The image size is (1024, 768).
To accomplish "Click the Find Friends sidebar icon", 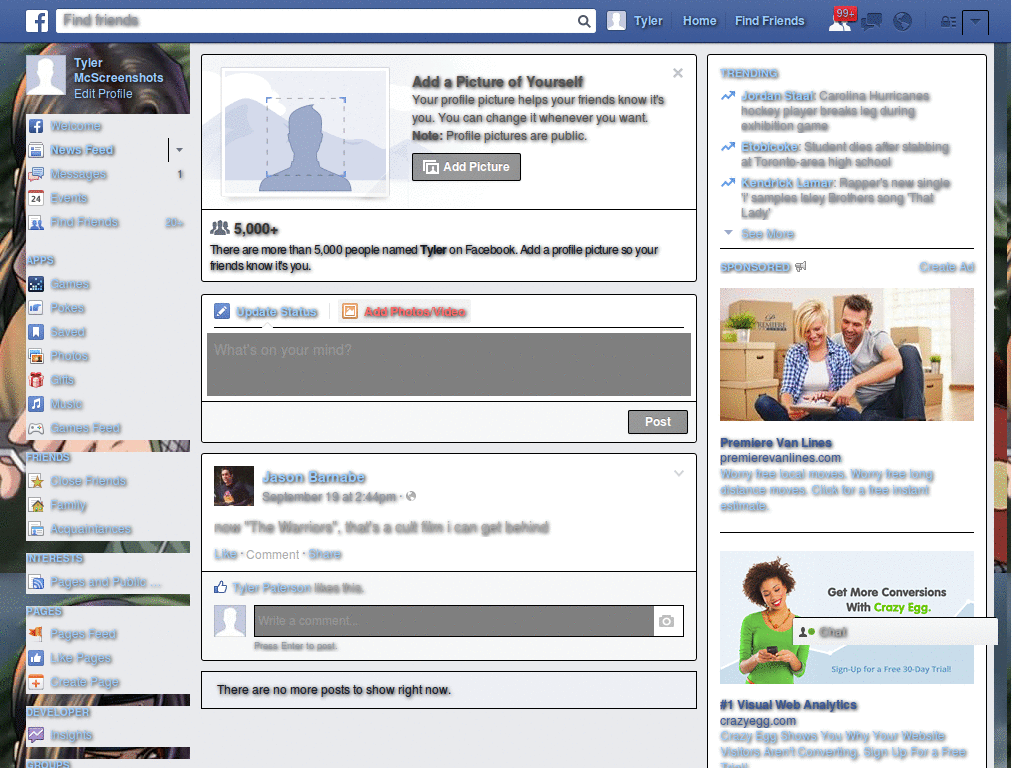I will tap(36, 223).
